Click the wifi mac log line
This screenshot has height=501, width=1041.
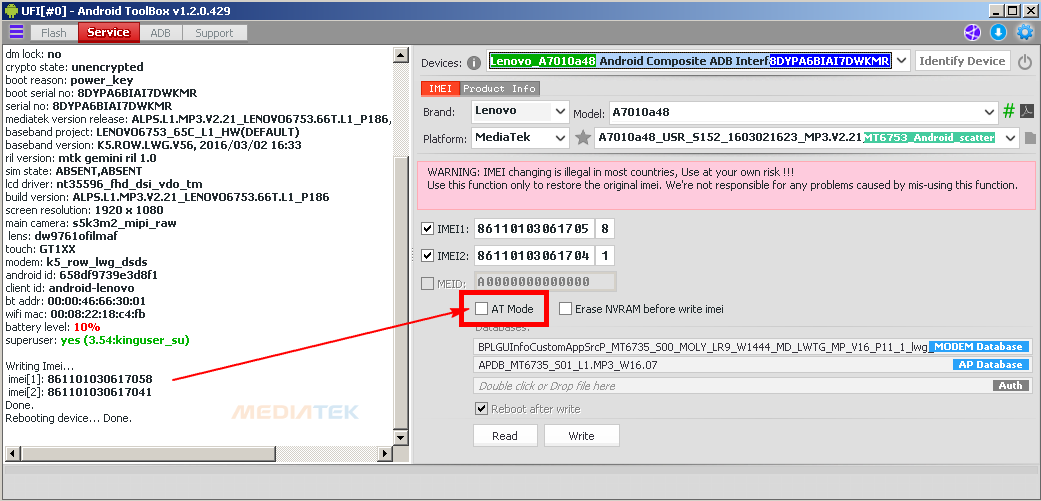click(75, 314)
